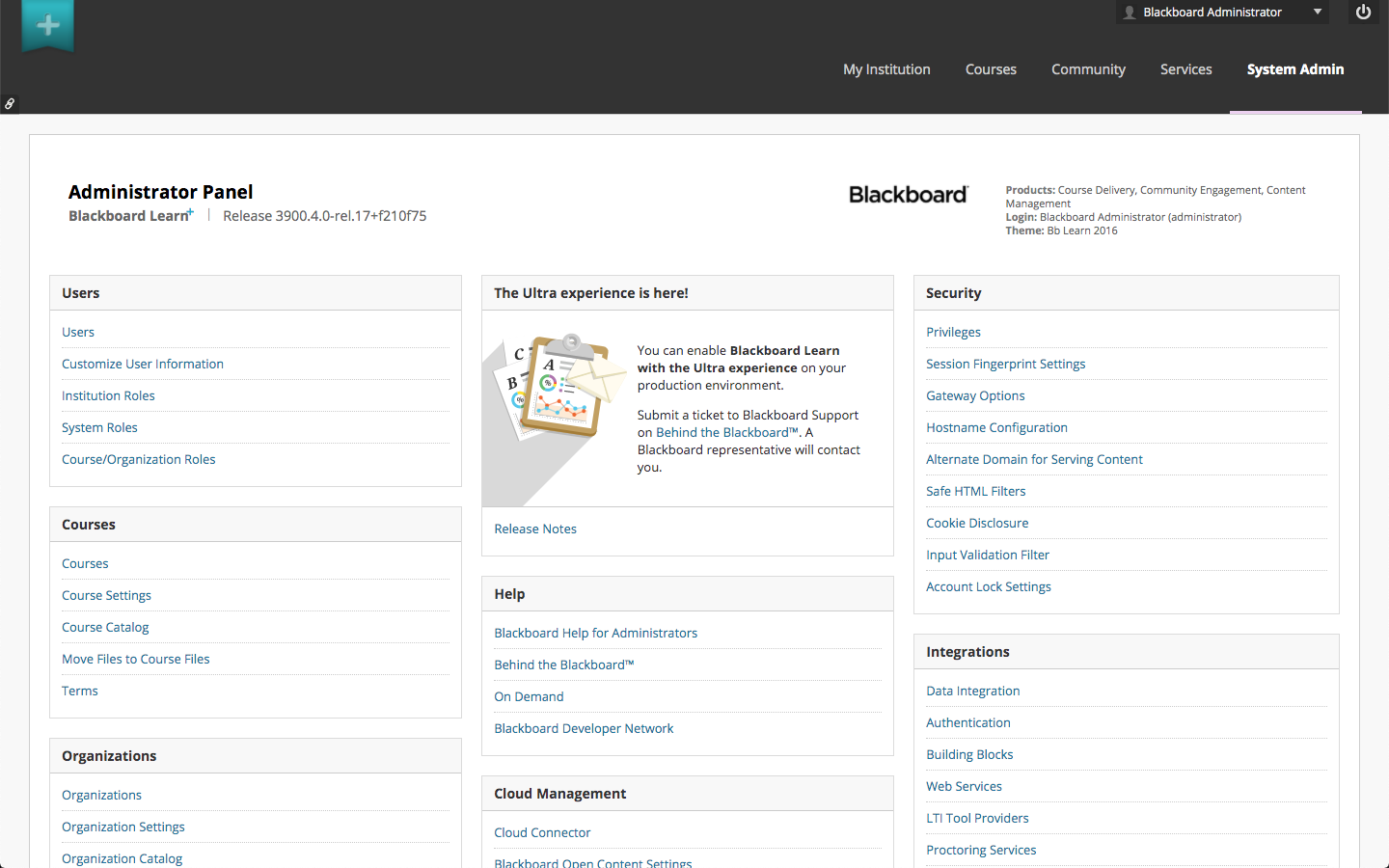Image resolution: width=1389 pixels, height=868 pixels.
Task: Open the On Demand link
Action: tap(529, 696)
